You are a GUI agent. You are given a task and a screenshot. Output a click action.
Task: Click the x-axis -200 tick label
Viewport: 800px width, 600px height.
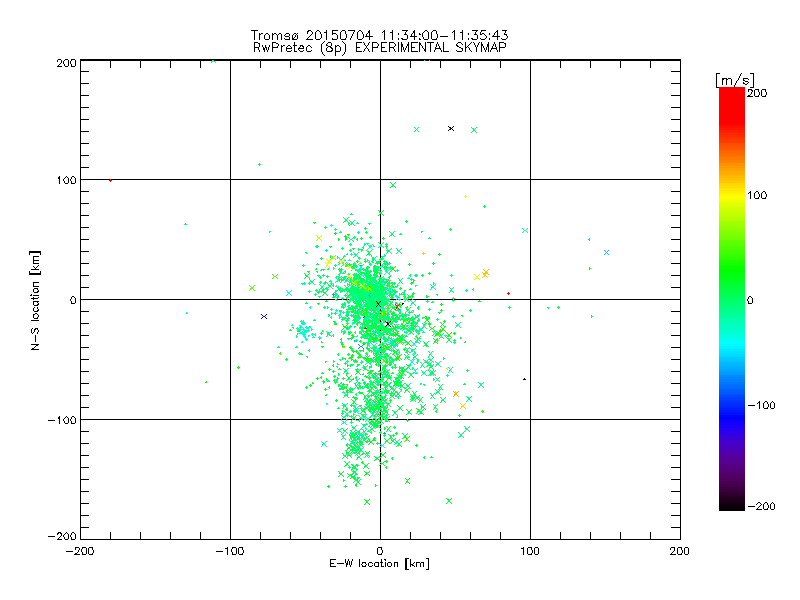80,551
